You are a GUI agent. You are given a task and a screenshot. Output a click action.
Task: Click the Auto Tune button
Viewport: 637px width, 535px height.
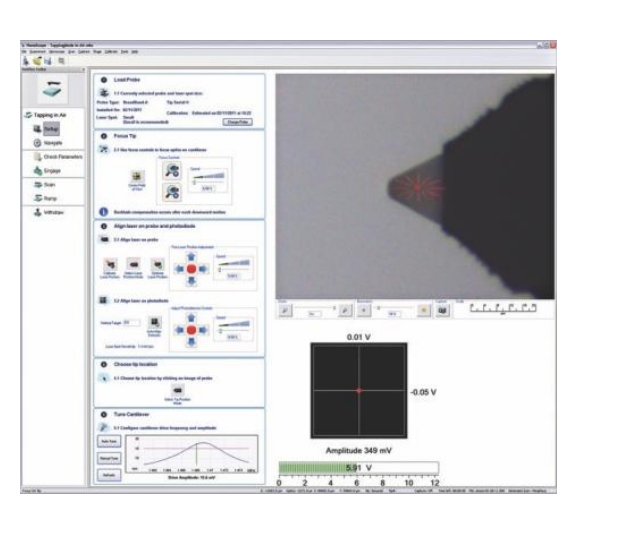[107, 441]
